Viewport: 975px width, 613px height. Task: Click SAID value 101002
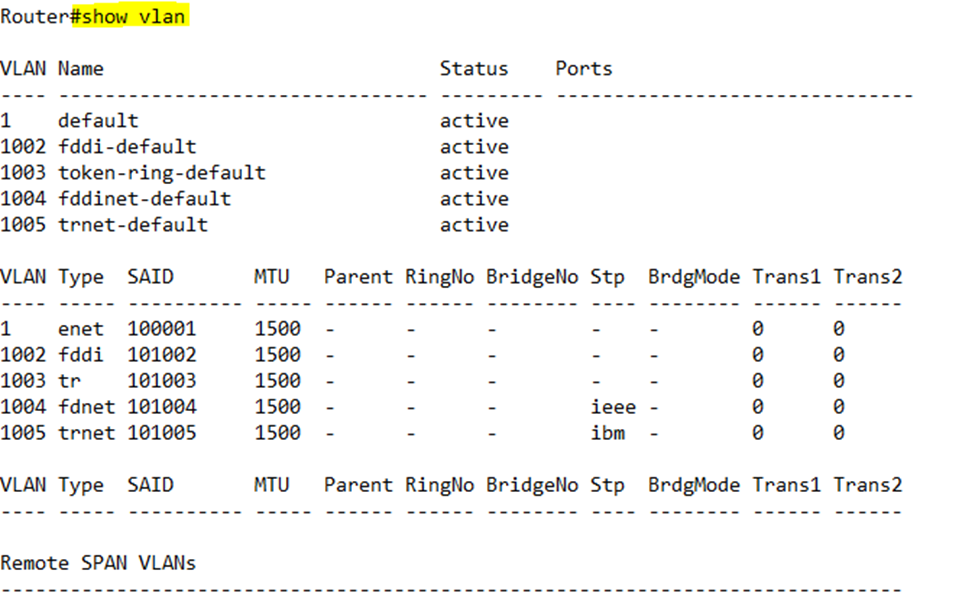162,355
